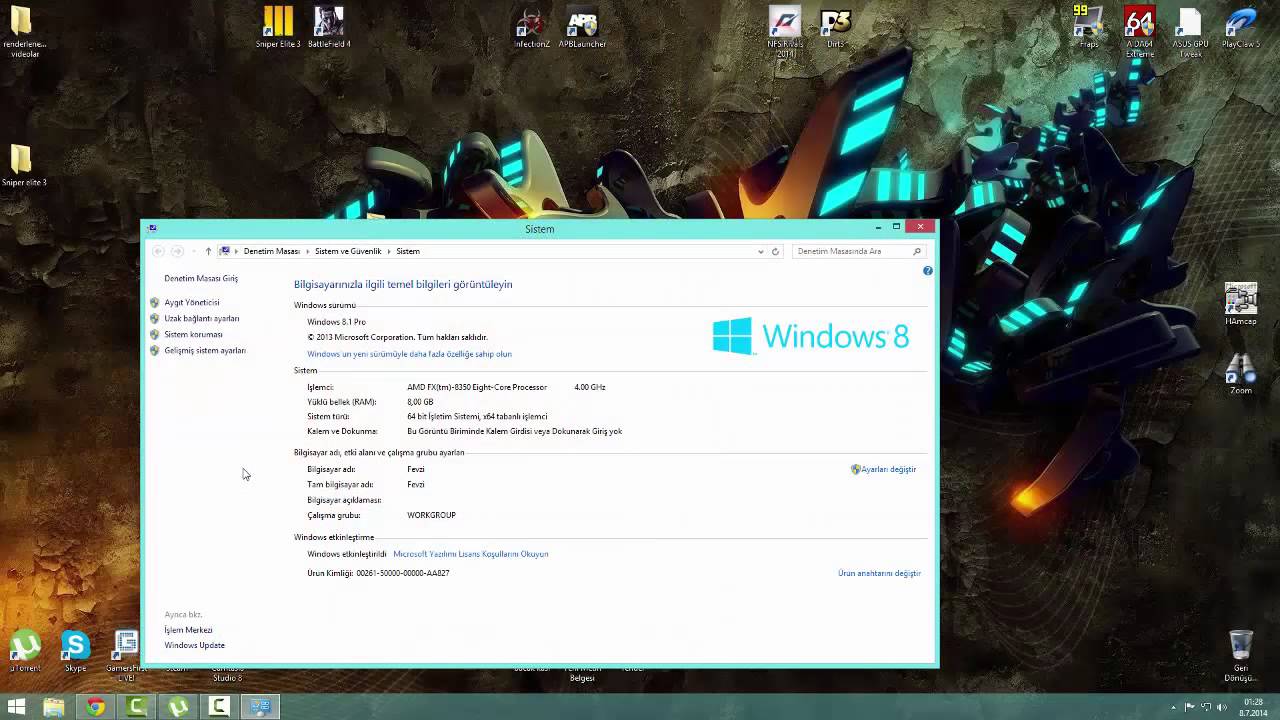The image size is (1280, 720).
Task: Click the Control Panel taskbar button
Action: (260, 707)
